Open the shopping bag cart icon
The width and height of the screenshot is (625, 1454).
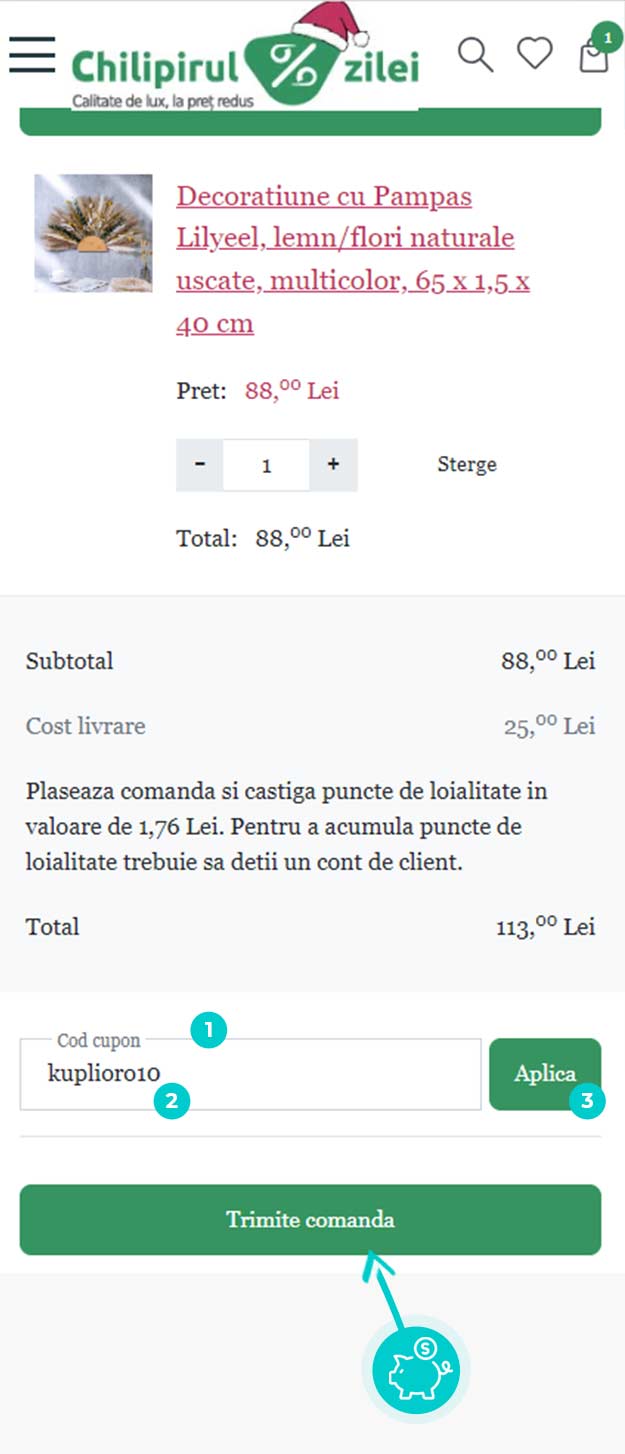(594, 56)
